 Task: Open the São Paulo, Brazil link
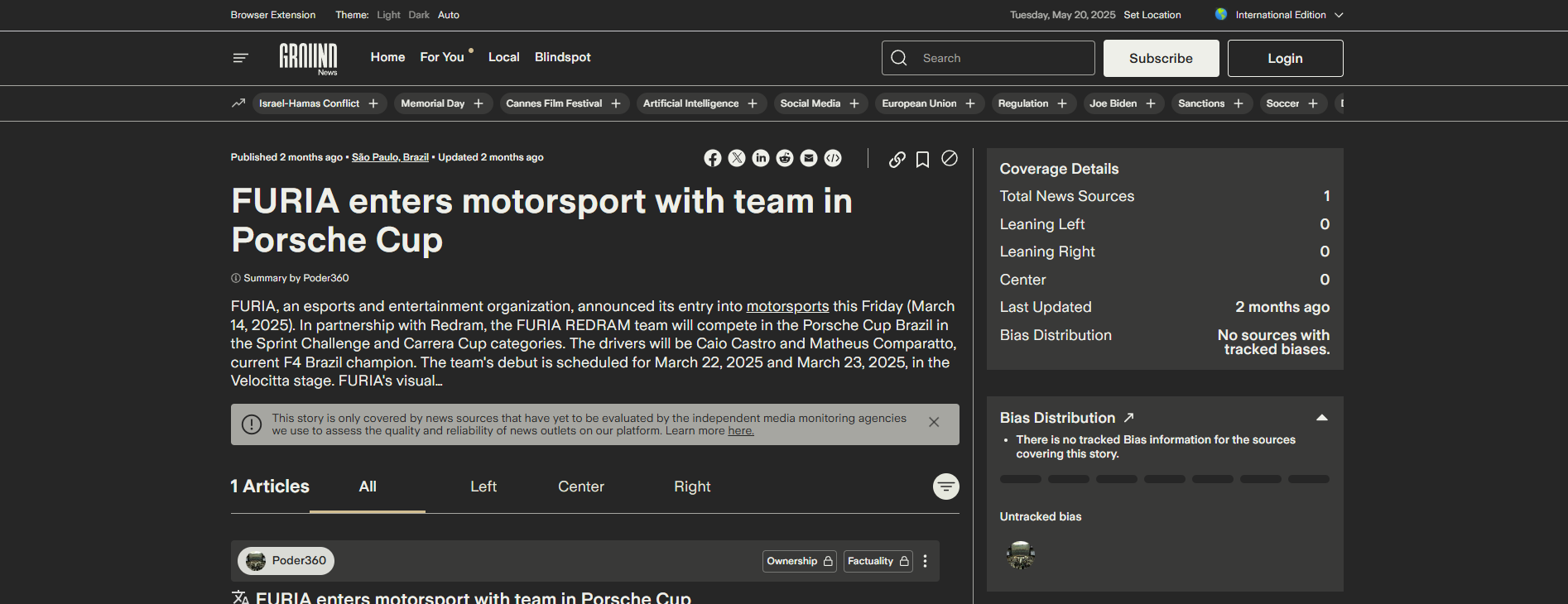click(x=390, y=157)
